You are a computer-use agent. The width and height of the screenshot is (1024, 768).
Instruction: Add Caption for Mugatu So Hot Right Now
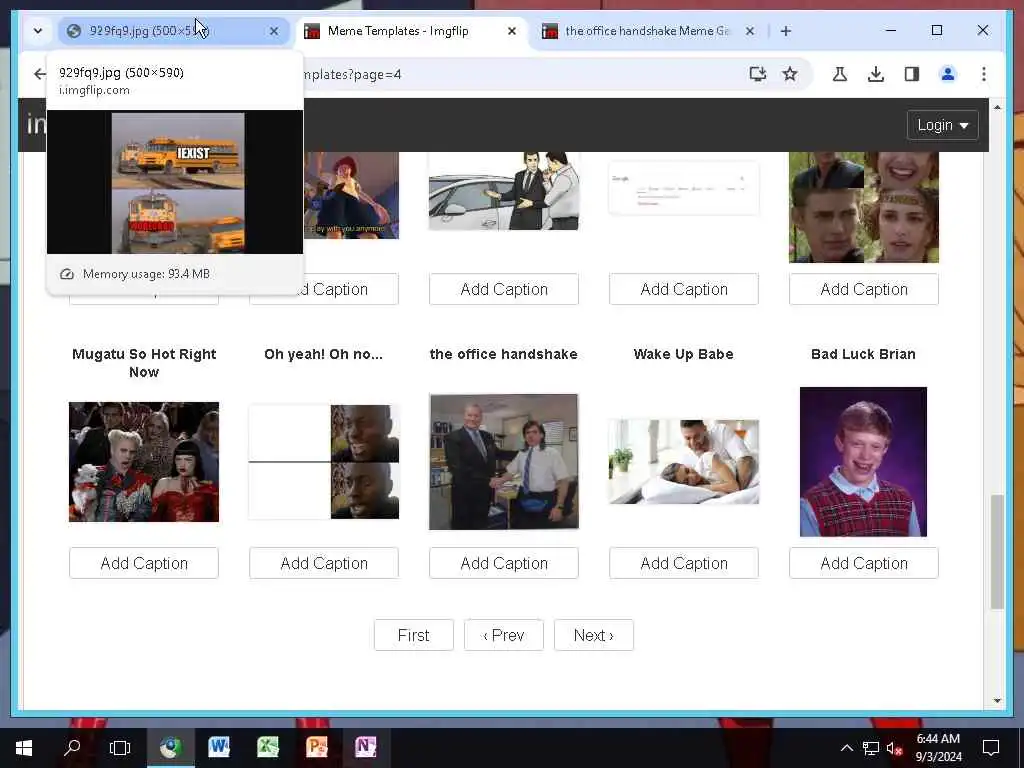(x=144, y=563)
